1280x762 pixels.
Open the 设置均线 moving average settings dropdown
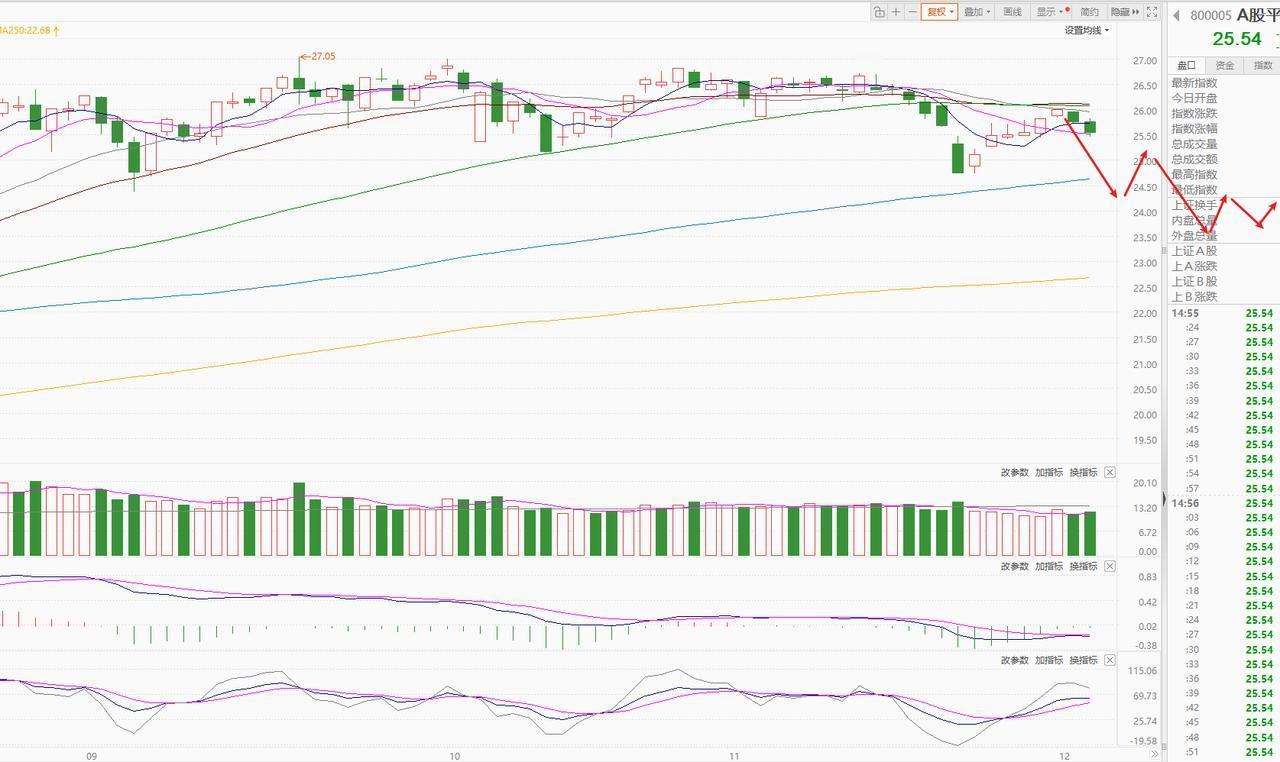coord(1087,30)
